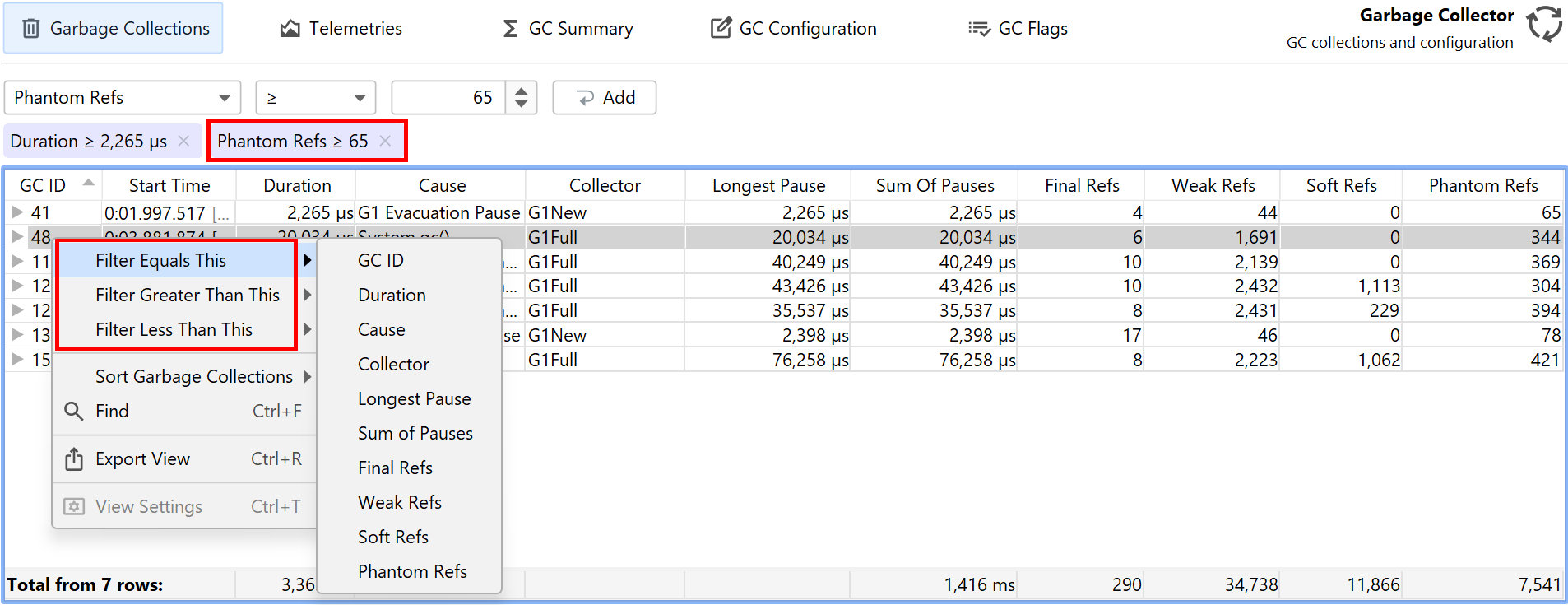Remove the Duration ≥ 2,265 µs filter

pyautogui.click(x=183, y=141)
